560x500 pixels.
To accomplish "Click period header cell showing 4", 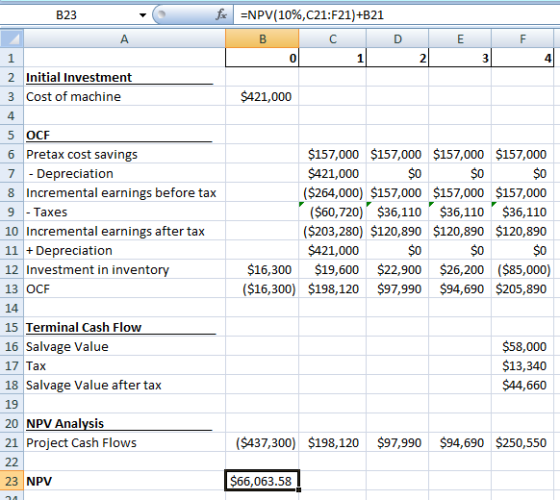I will pyautogui.click(x=522, y=58).
